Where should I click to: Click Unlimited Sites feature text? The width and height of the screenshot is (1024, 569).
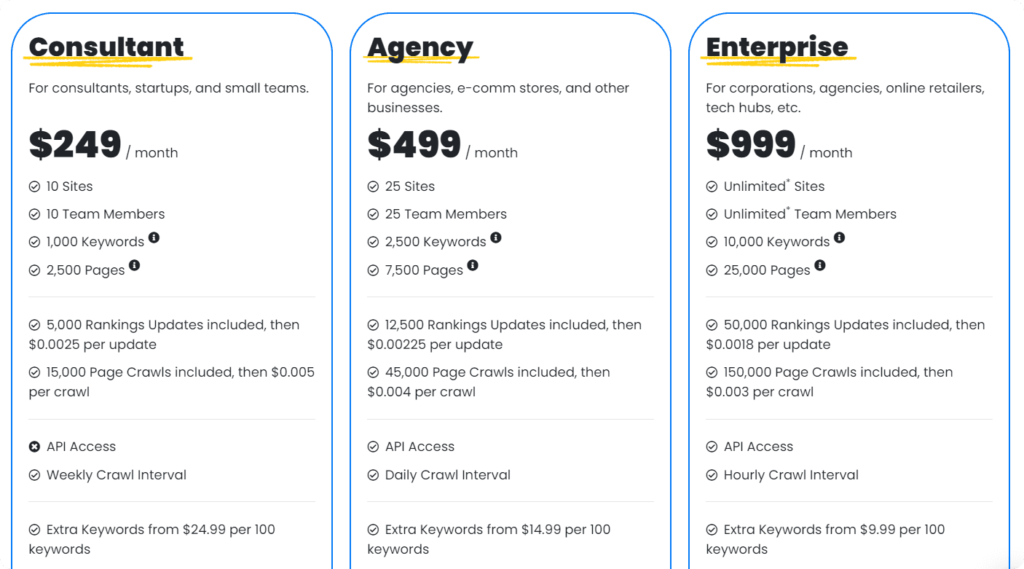[774, 186]
